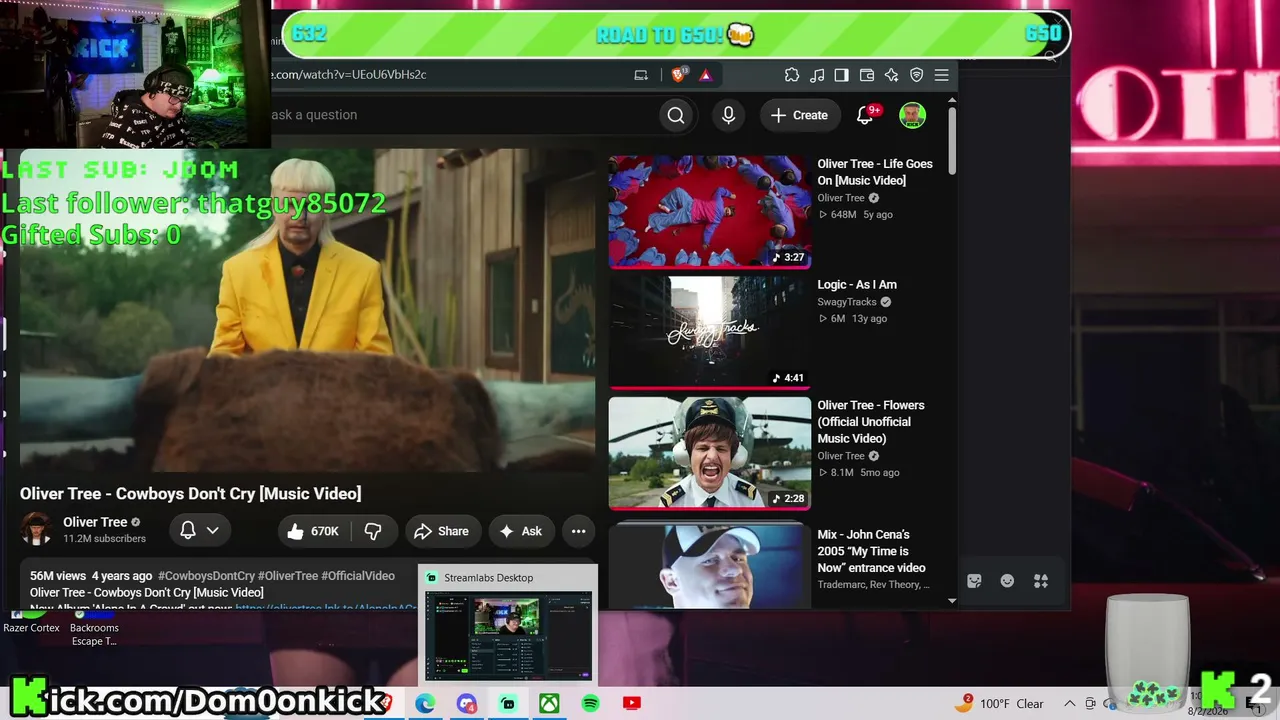Viewport: 1280px width, 720px height.
Task: Open the Leo AI sparkle icon
Action: [x=891, y=75]
